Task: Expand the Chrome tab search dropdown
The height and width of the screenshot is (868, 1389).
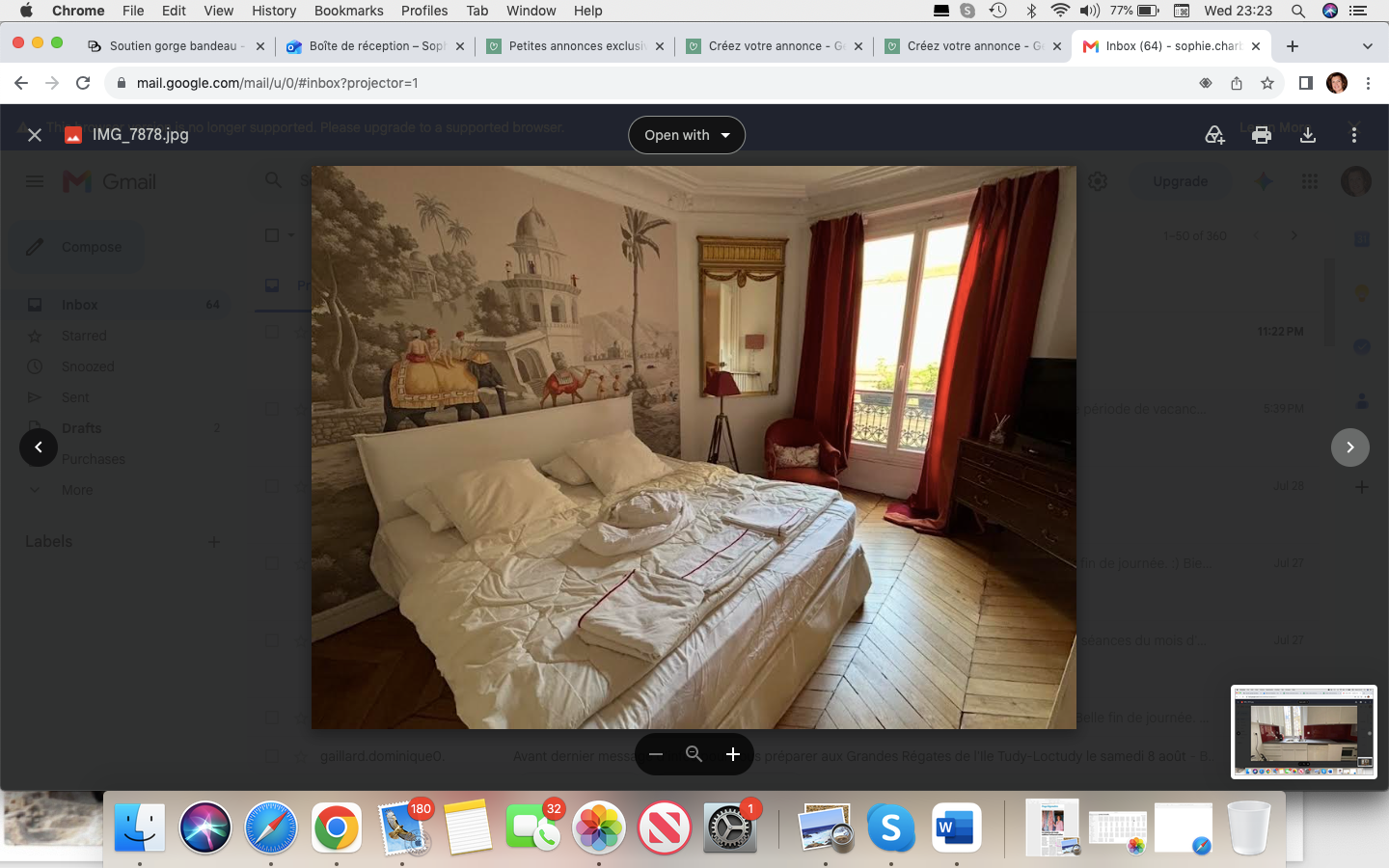Action: point(1367,46)
